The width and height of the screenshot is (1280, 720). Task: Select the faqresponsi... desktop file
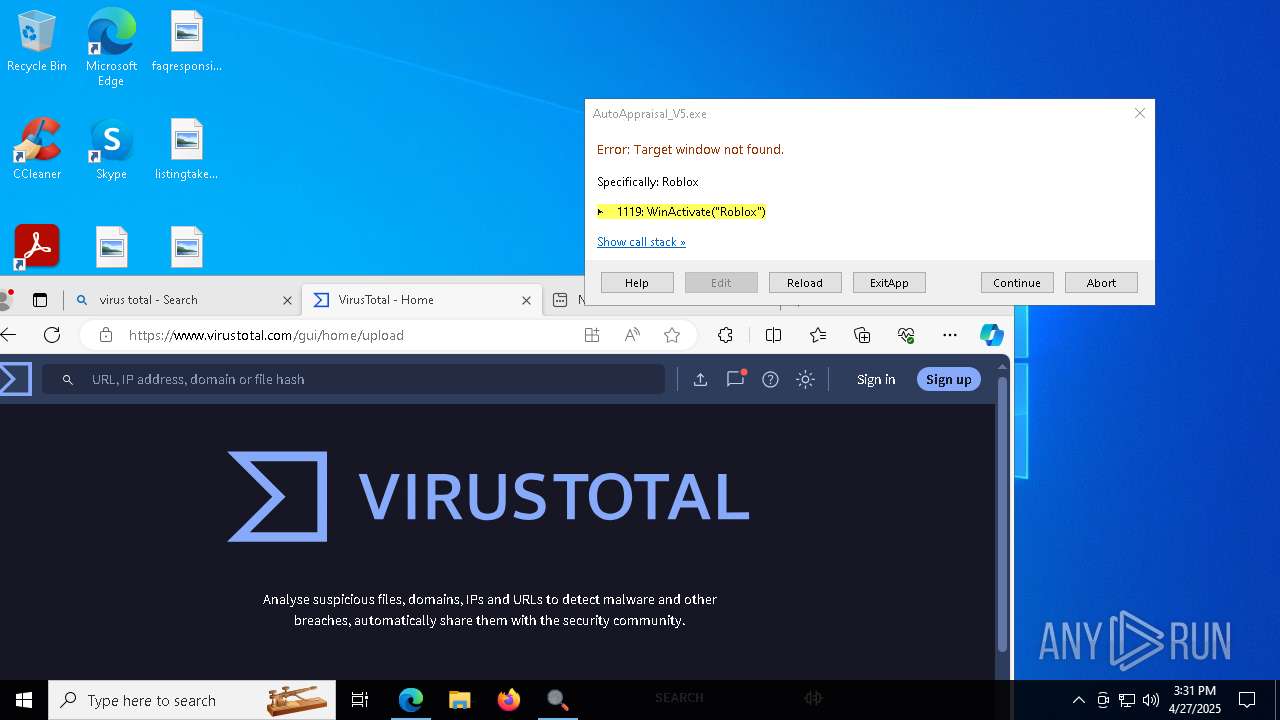[186, 42]
